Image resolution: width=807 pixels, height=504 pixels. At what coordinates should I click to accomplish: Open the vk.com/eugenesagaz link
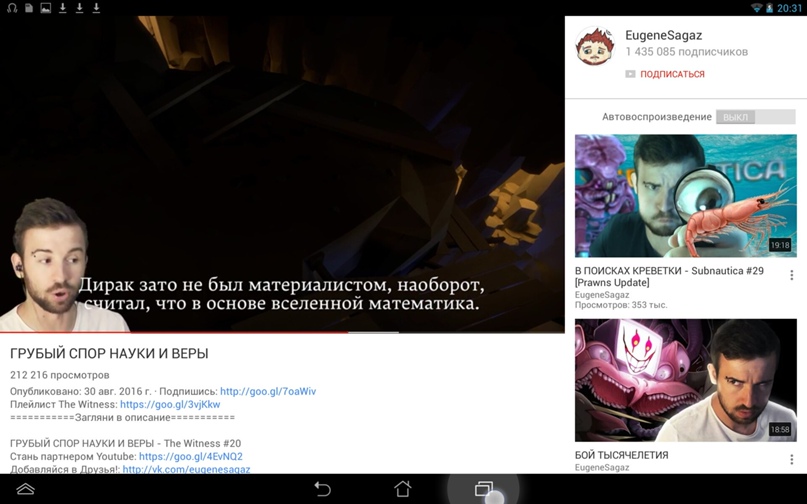[x=186, y=469]
